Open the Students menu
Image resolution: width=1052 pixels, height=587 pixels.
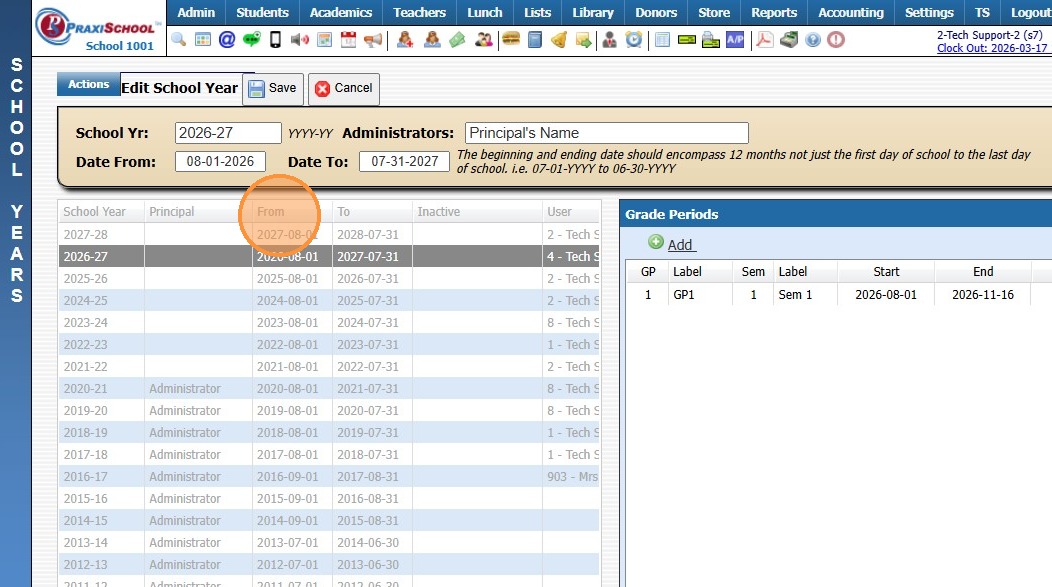click(x=262, y=13)
